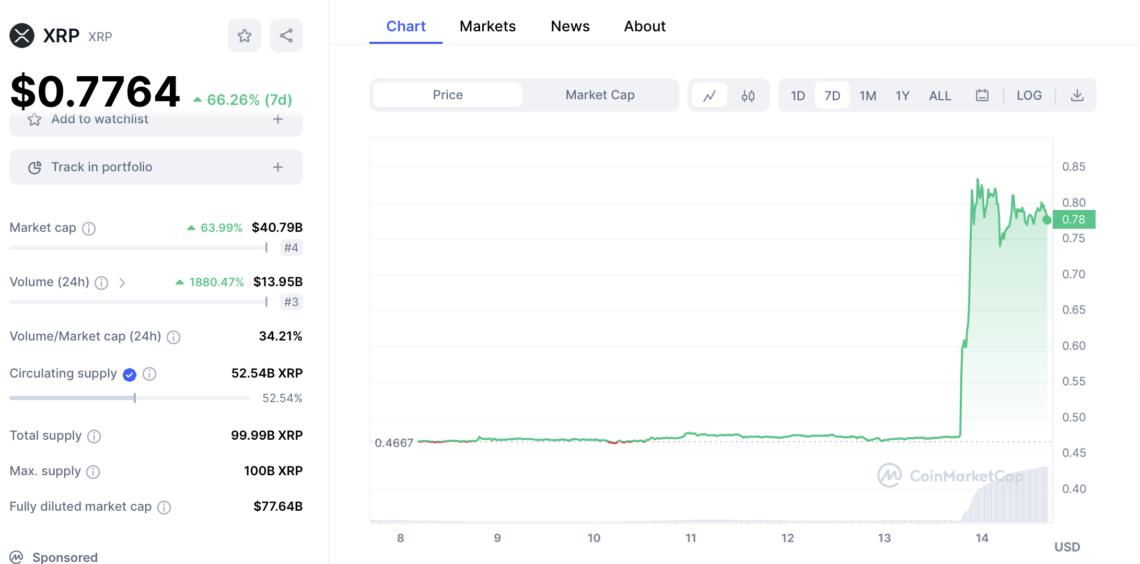Click the $0.7764 price value
This screenshot has height=564, width=1140.
95,92
